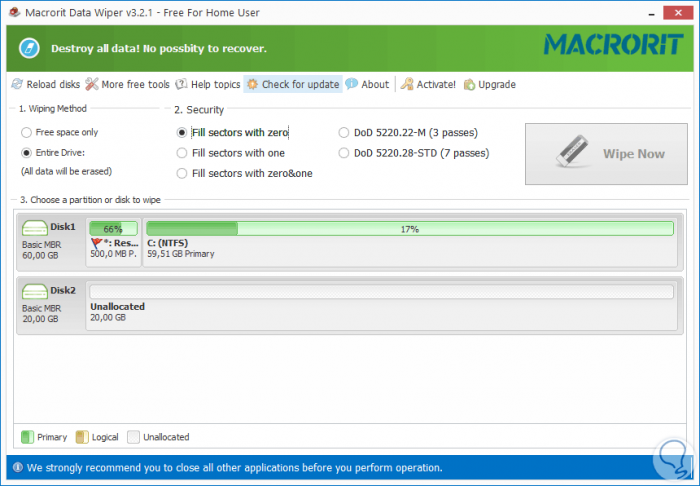Click the Primary green legend swatch
The height and width of the screenshot is (486, 700).
27,437
